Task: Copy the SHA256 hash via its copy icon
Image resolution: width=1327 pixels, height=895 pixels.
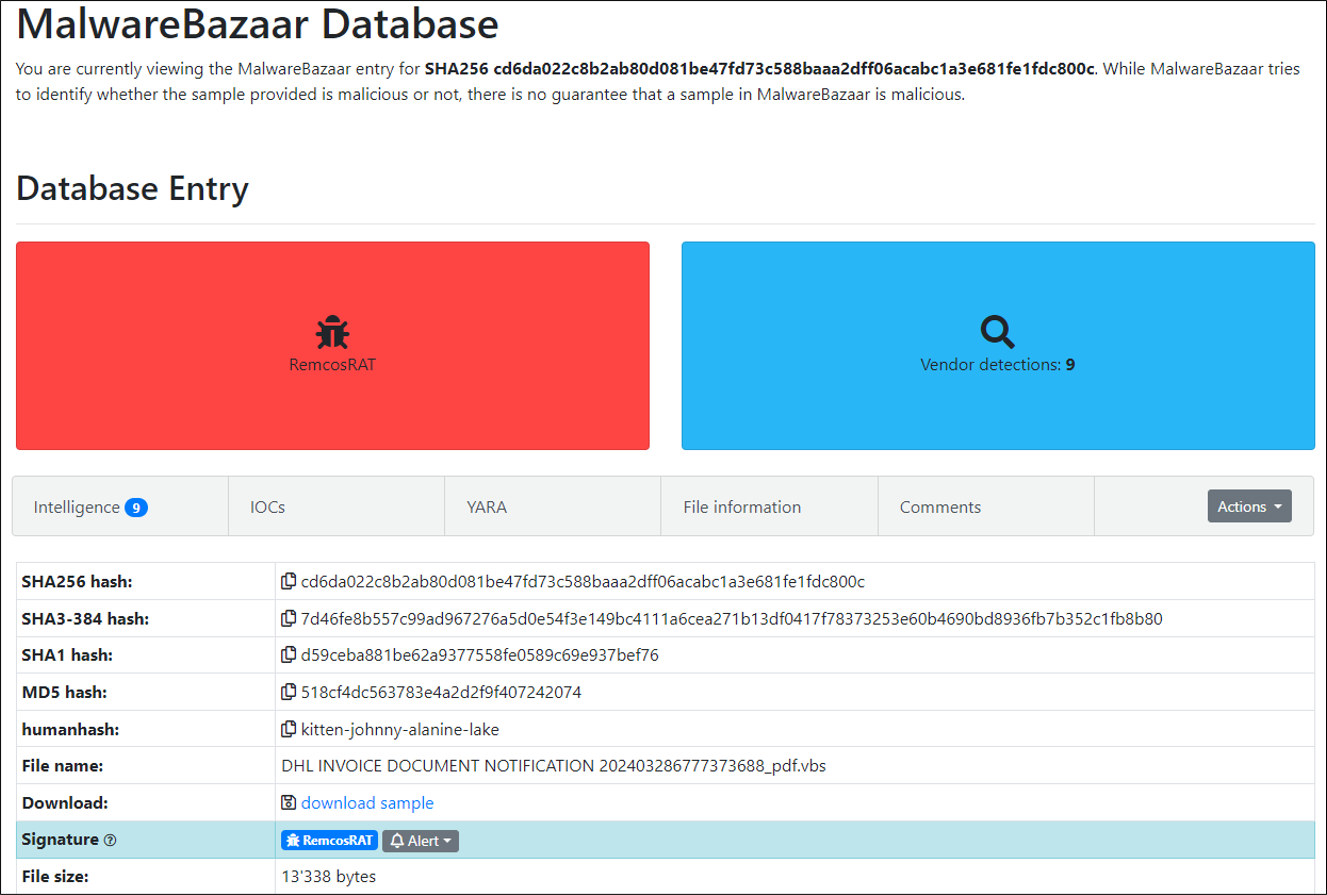Action: point(289,581)
